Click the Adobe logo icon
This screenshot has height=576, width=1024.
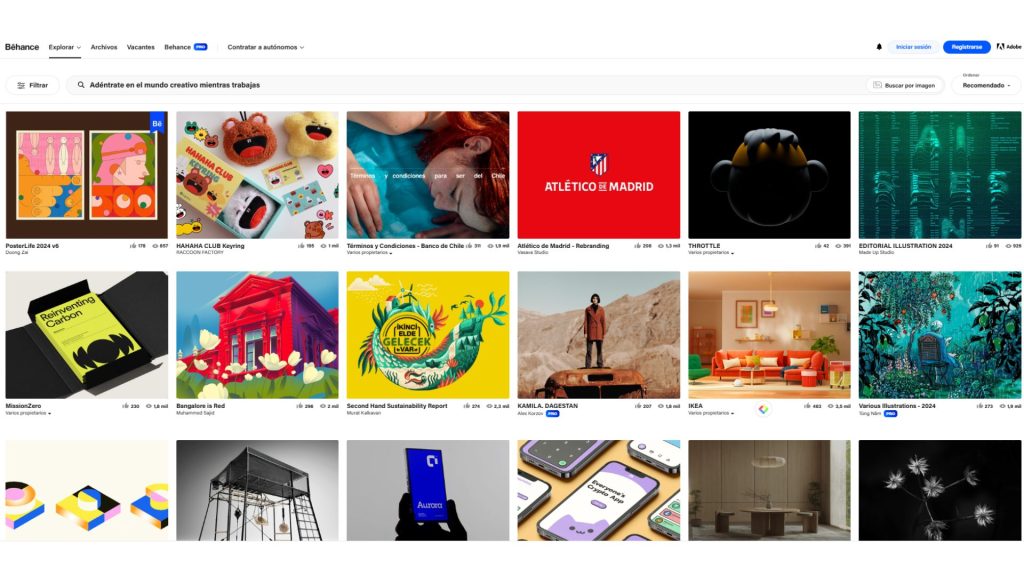point(1000,47)
